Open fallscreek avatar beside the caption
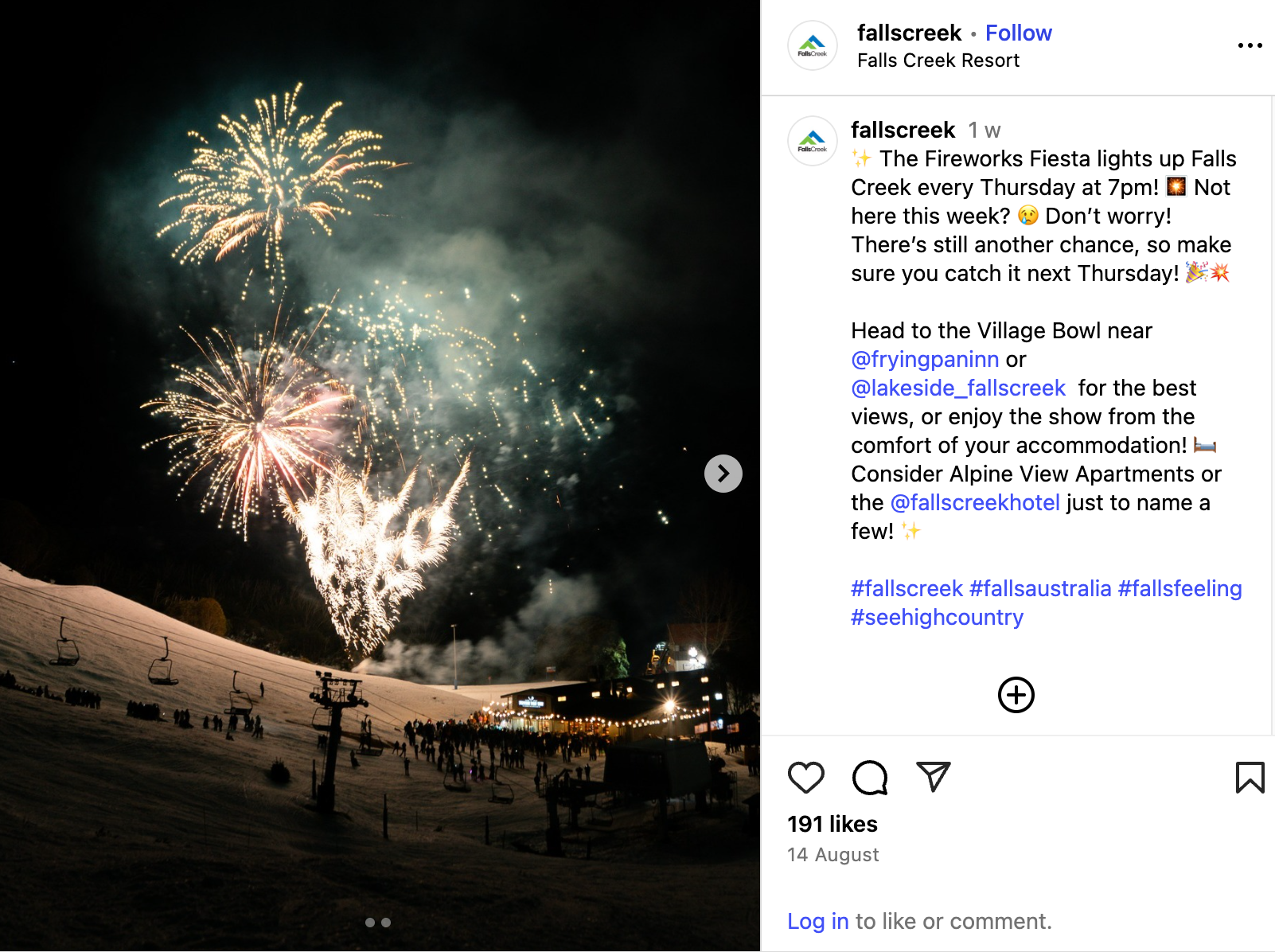The image size is (1275, 952). coord(812,141)
